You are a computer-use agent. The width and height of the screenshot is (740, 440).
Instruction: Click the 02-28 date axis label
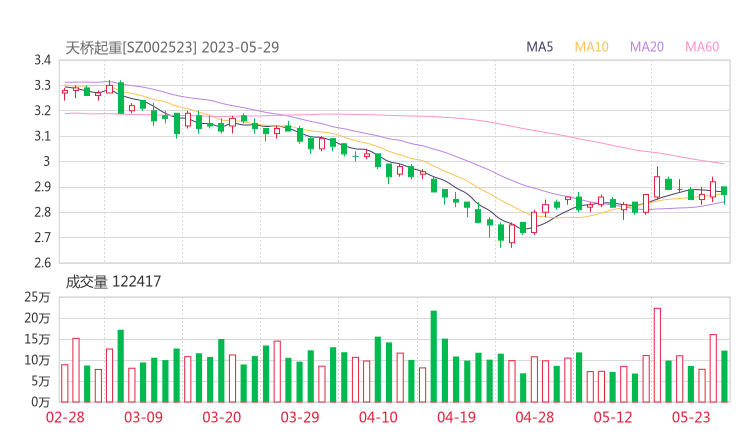(x=65, y=417)
